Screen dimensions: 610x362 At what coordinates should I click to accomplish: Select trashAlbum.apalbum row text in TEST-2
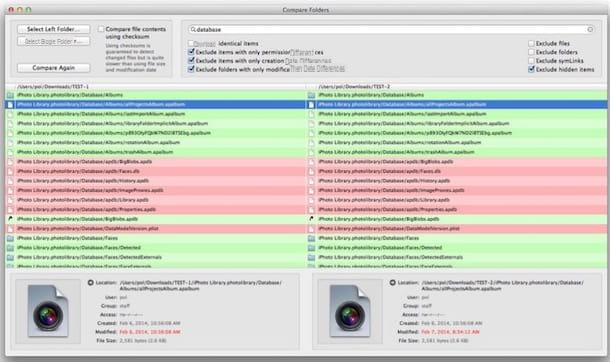coord(396,152)
